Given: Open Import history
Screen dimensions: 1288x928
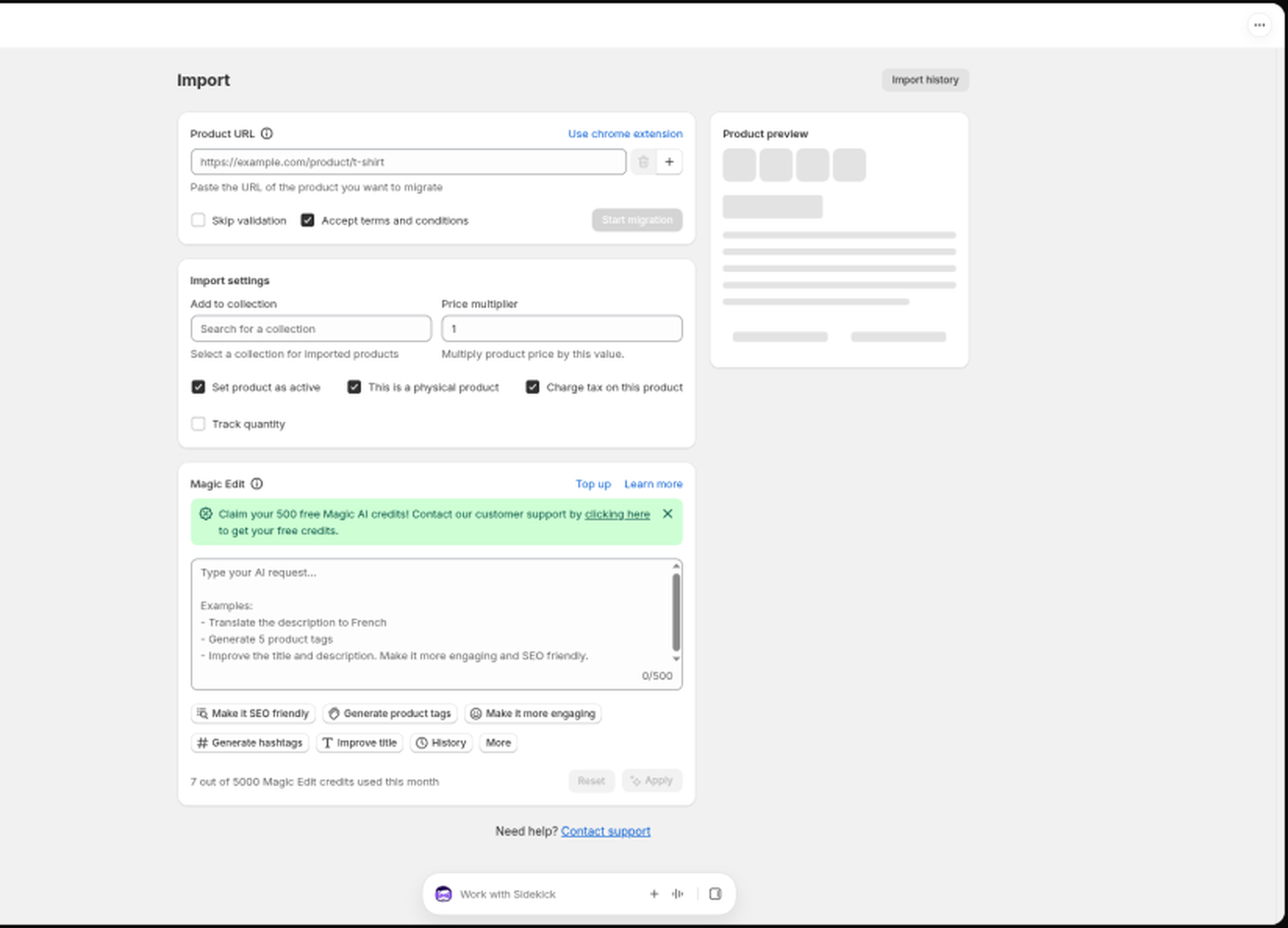Looking at the screenshot, I should click(x=925, y=80).
